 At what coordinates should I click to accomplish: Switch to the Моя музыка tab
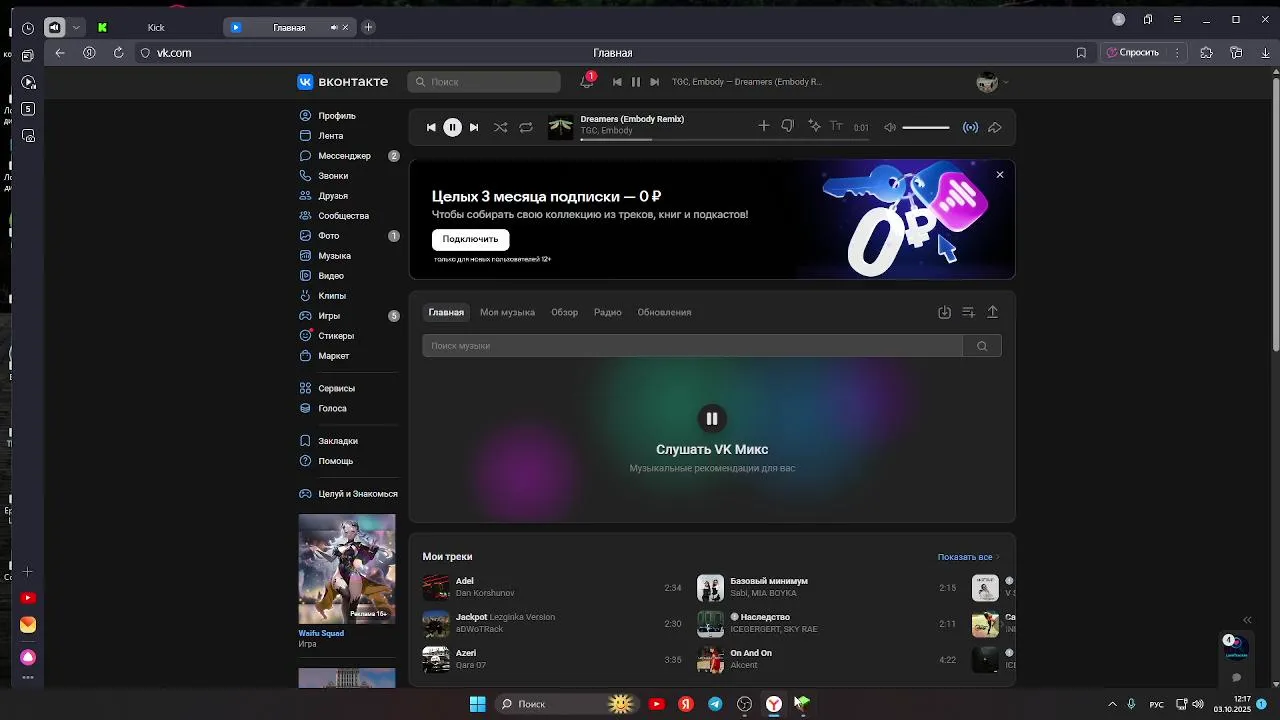pyautogui.click(x=507, y=312)
